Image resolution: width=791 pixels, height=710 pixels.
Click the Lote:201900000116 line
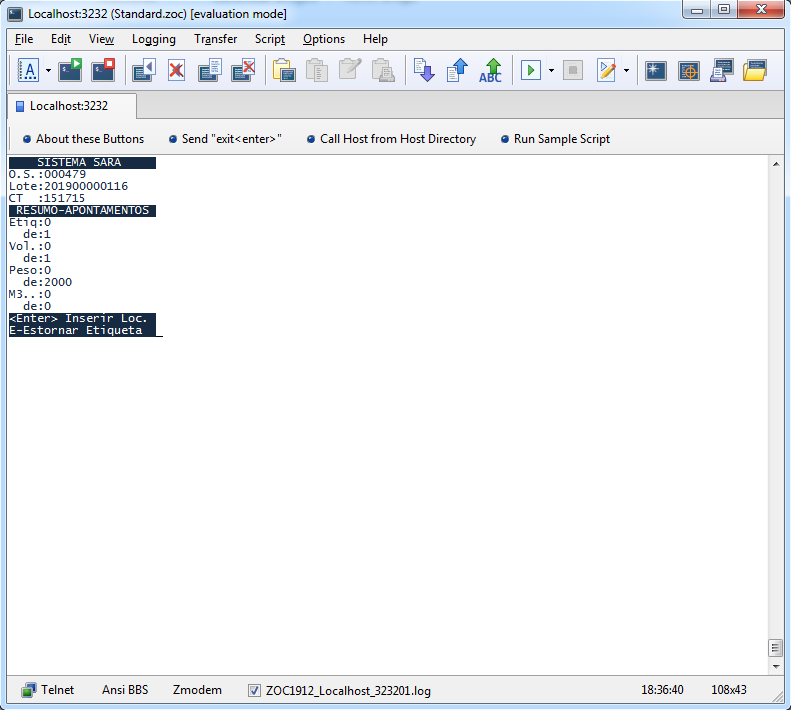click(69, 187)
